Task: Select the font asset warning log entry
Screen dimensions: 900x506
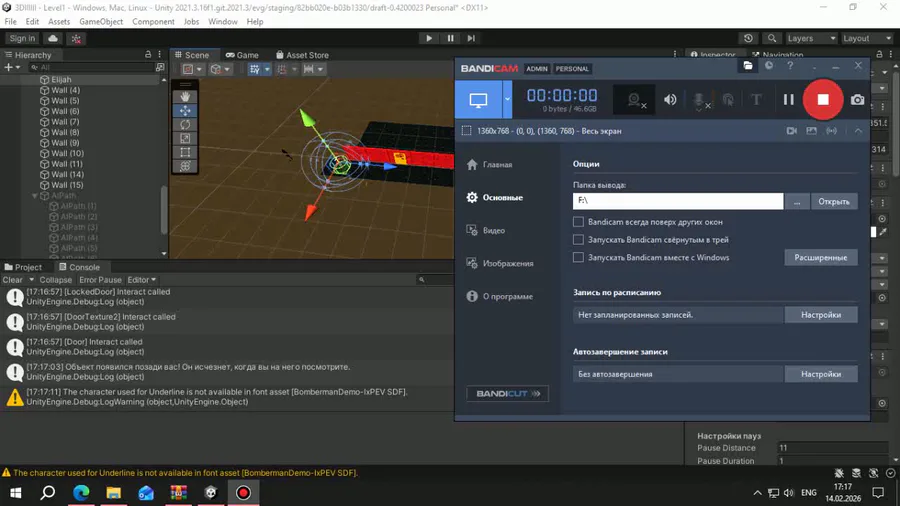Action: (227, 397)
